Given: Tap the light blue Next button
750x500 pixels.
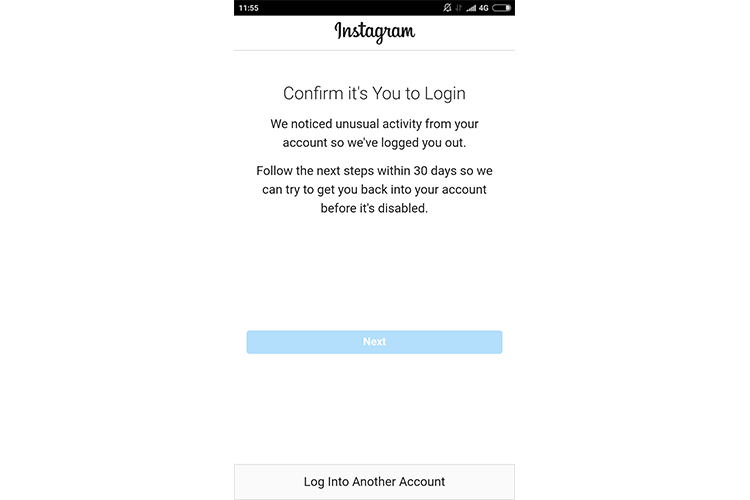Looking at the screenshot, I should [x=374, y=342].
